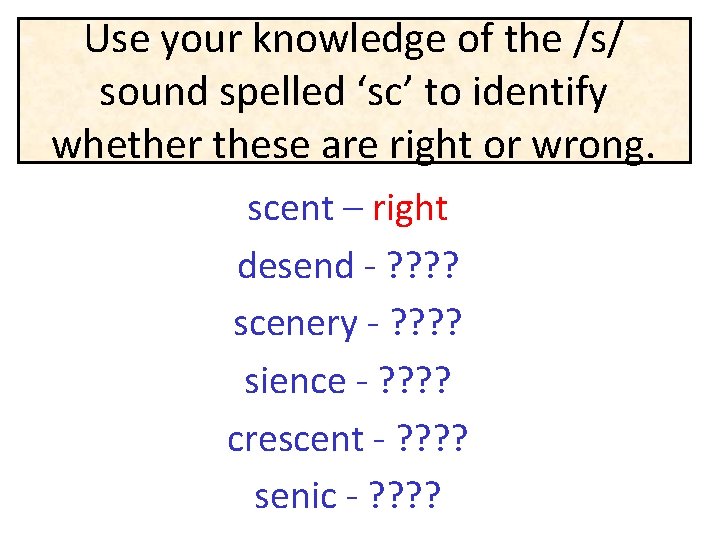The image size is (720, 540).
Task: Click the word 'knowledge' in the heading
Action: coord(349,40)
